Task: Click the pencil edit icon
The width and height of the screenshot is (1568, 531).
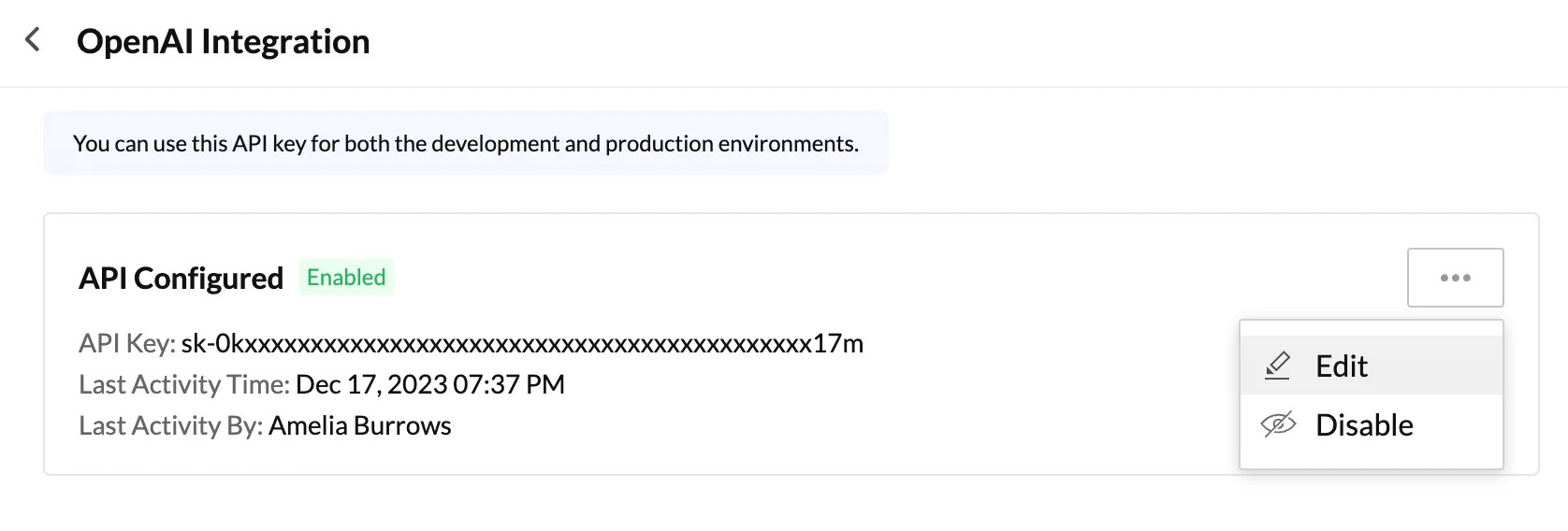Action: (1277, 366)
